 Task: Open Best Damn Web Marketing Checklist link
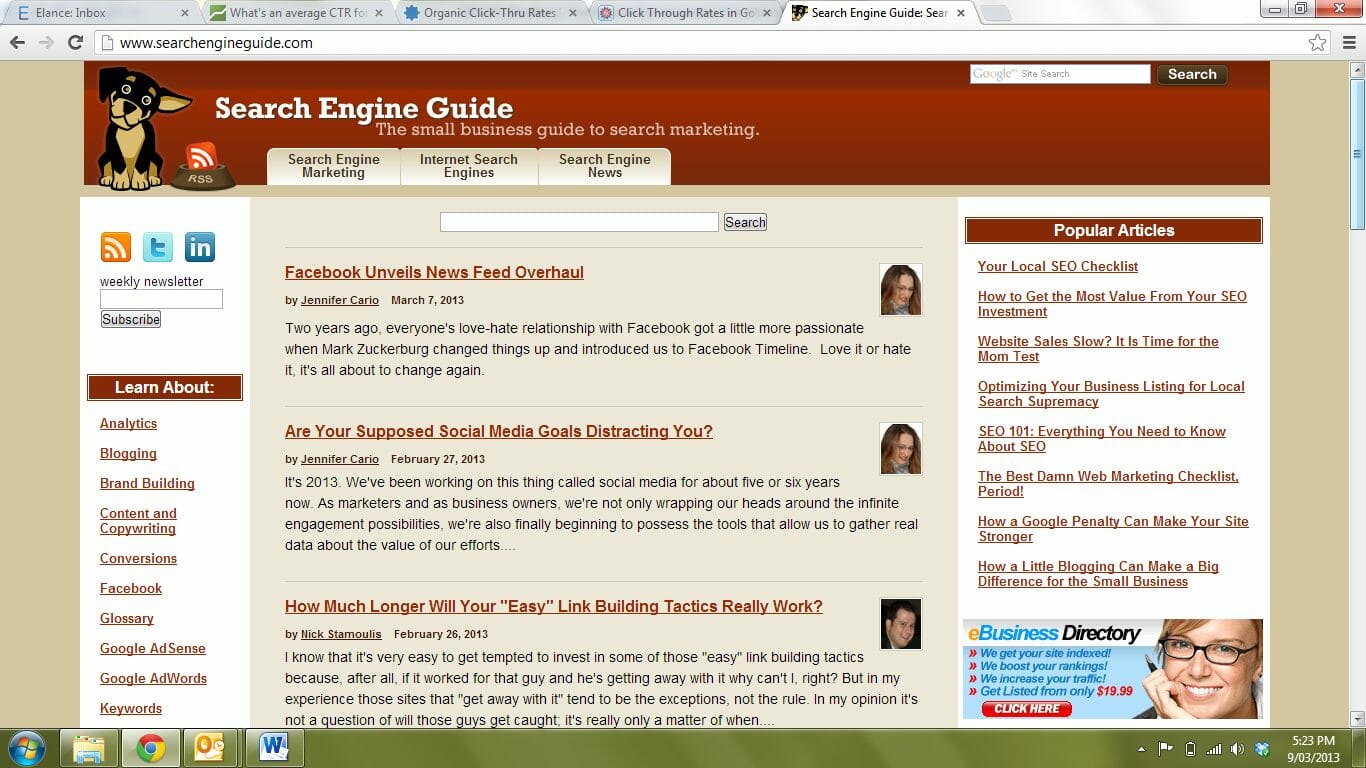[x=1108, y=484]
